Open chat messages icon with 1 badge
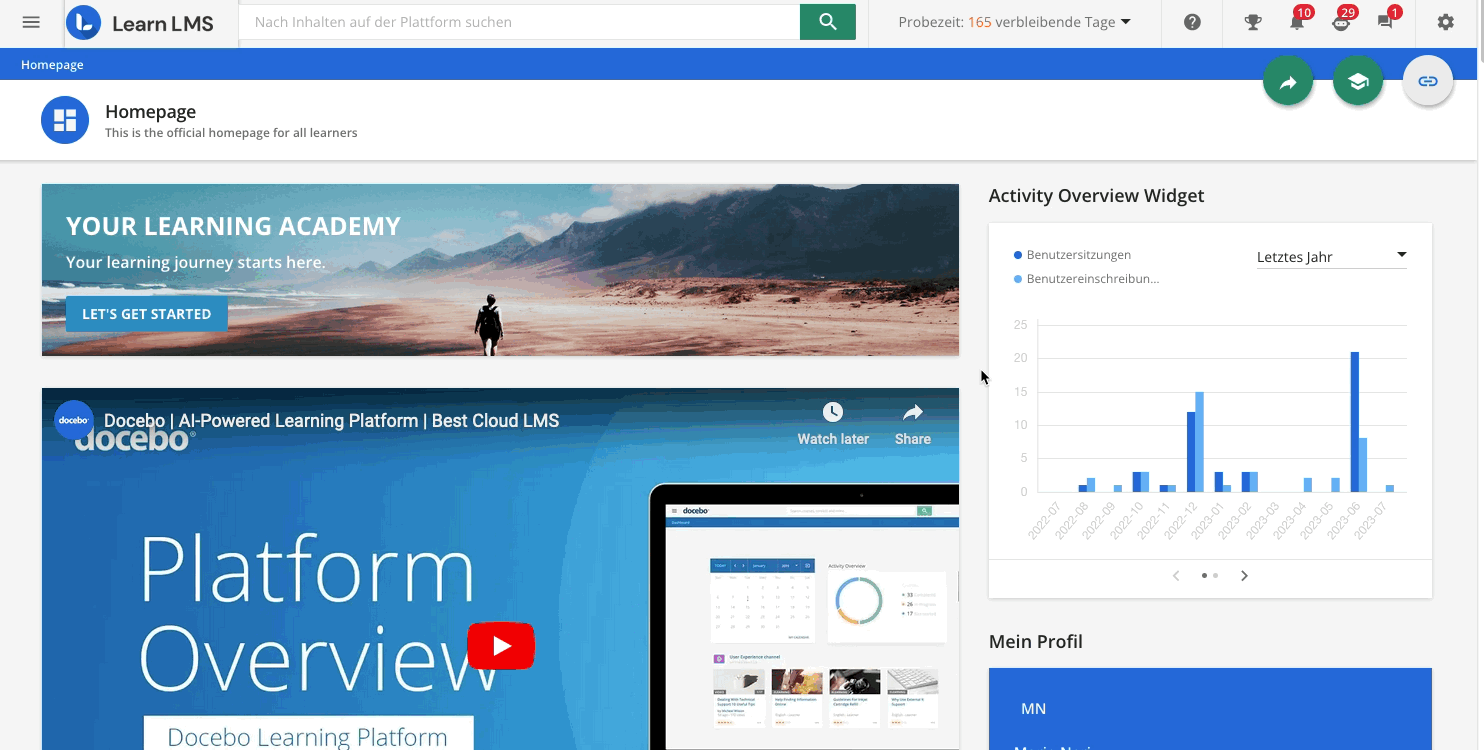Image resolution: width=1484 pixels, height=750 pixels. coord(1385,22)
